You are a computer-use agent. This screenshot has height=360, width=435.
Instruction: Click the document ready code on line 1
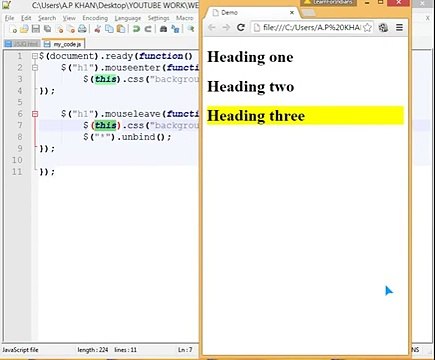click(116, 56)
